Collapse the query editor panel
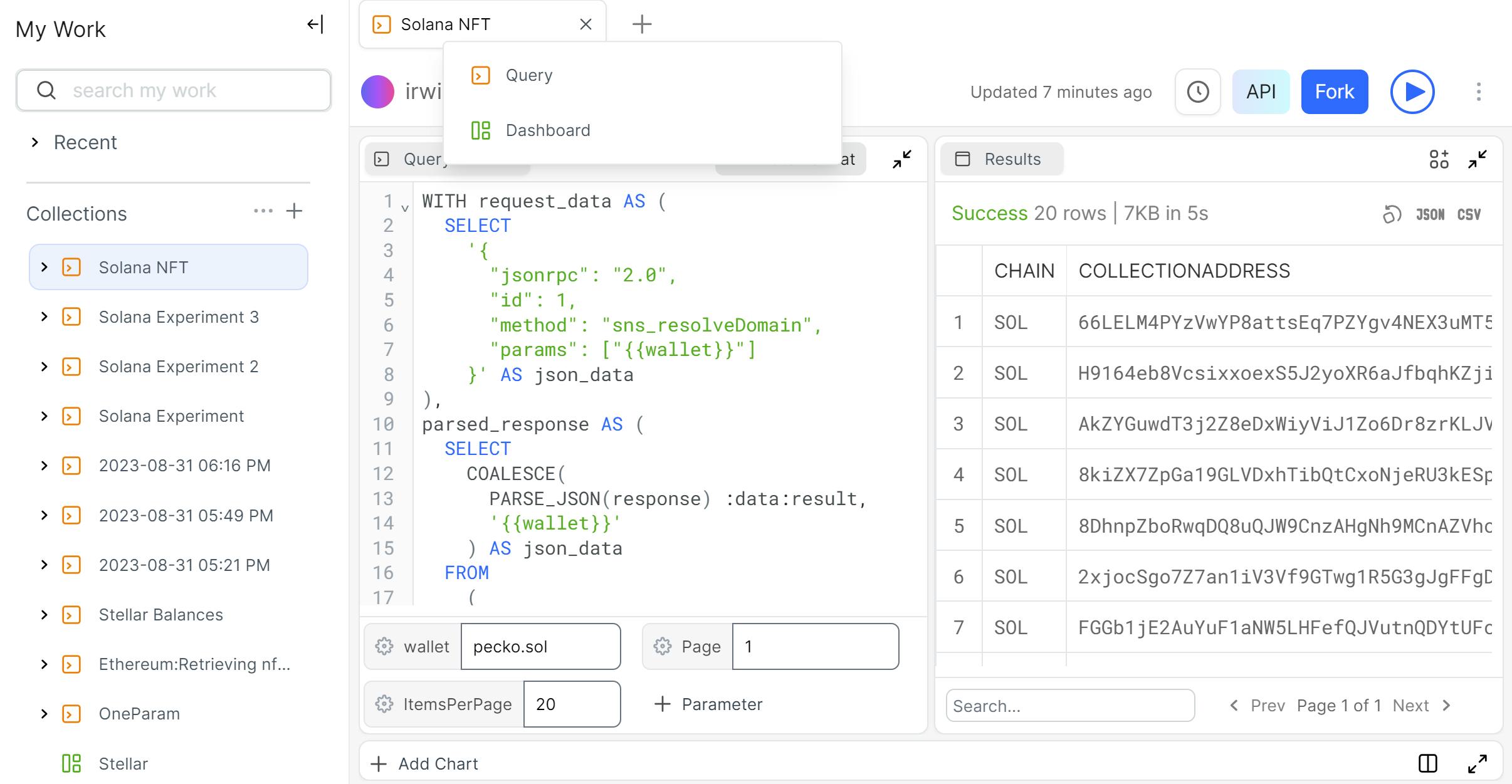Screen dimensions: 1512x784 point(902,159)
